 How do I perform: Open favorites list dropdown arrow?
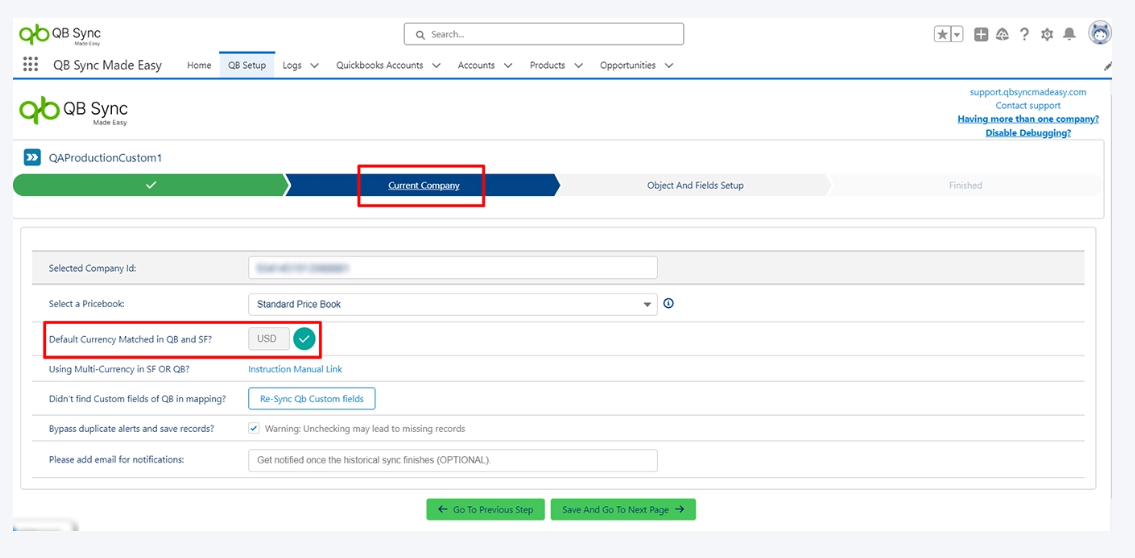957,34
